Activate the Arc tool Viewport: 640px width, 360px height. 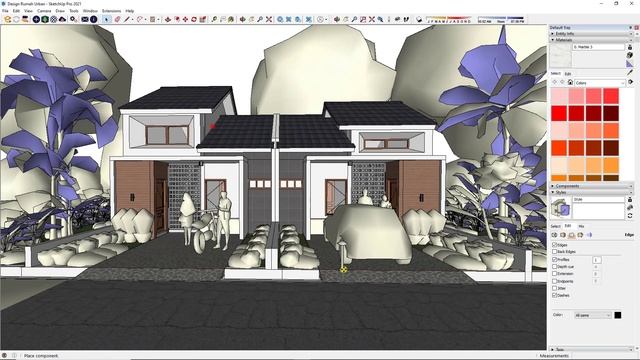140,19
